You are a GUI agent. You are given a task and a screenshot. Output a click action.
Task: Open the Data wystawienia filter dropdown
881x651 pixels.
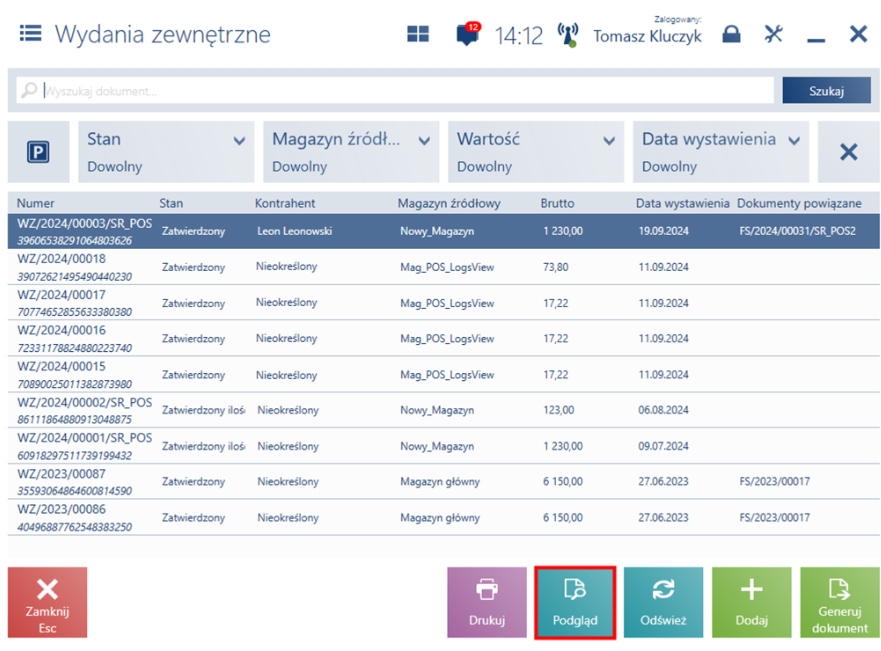tap(721, 152)
